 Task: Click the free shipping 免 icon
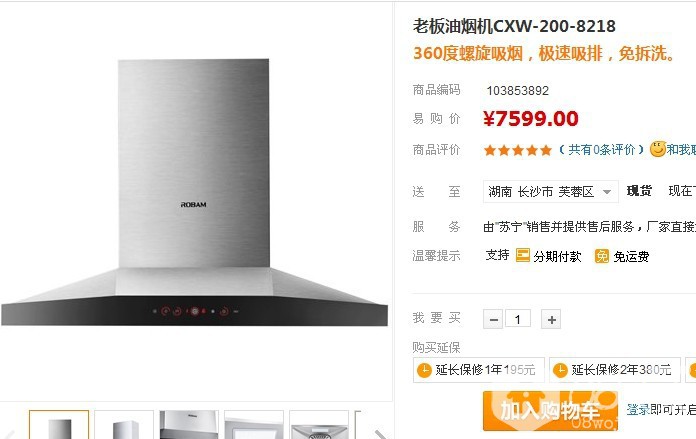click(x=601, y=256)
